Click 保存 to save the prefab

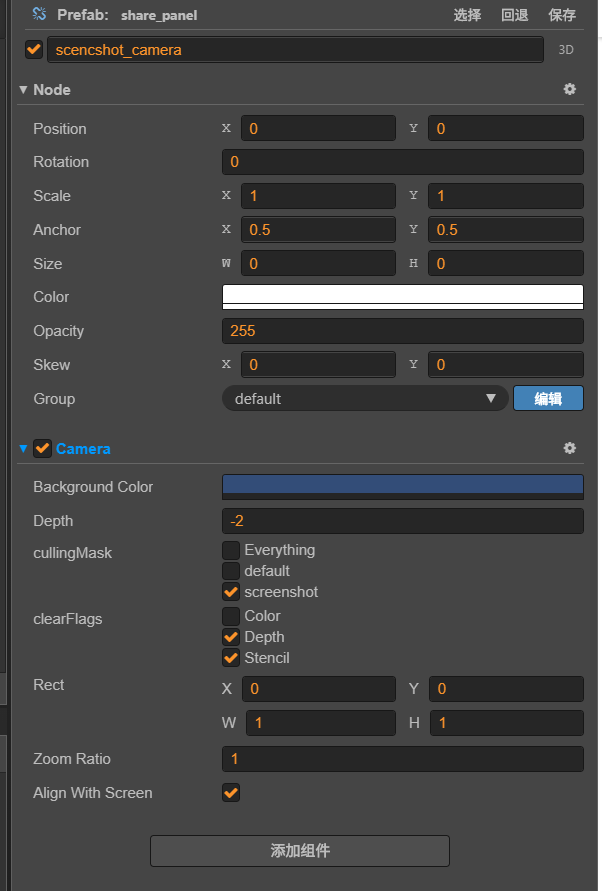point(563,15)
